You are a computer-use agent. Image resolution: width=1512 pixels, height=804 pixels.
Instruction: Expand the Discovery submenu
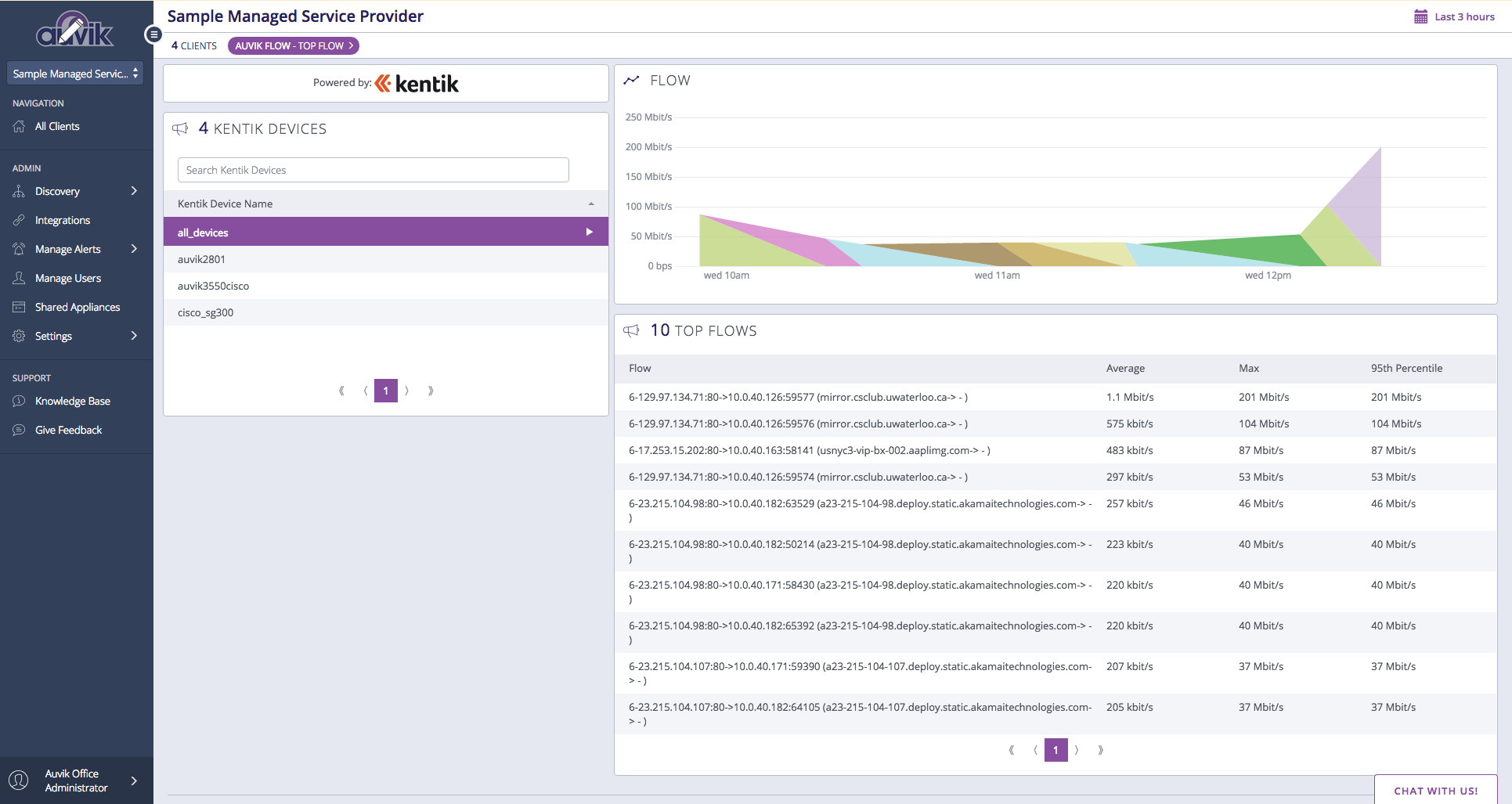tap(134, 191)
